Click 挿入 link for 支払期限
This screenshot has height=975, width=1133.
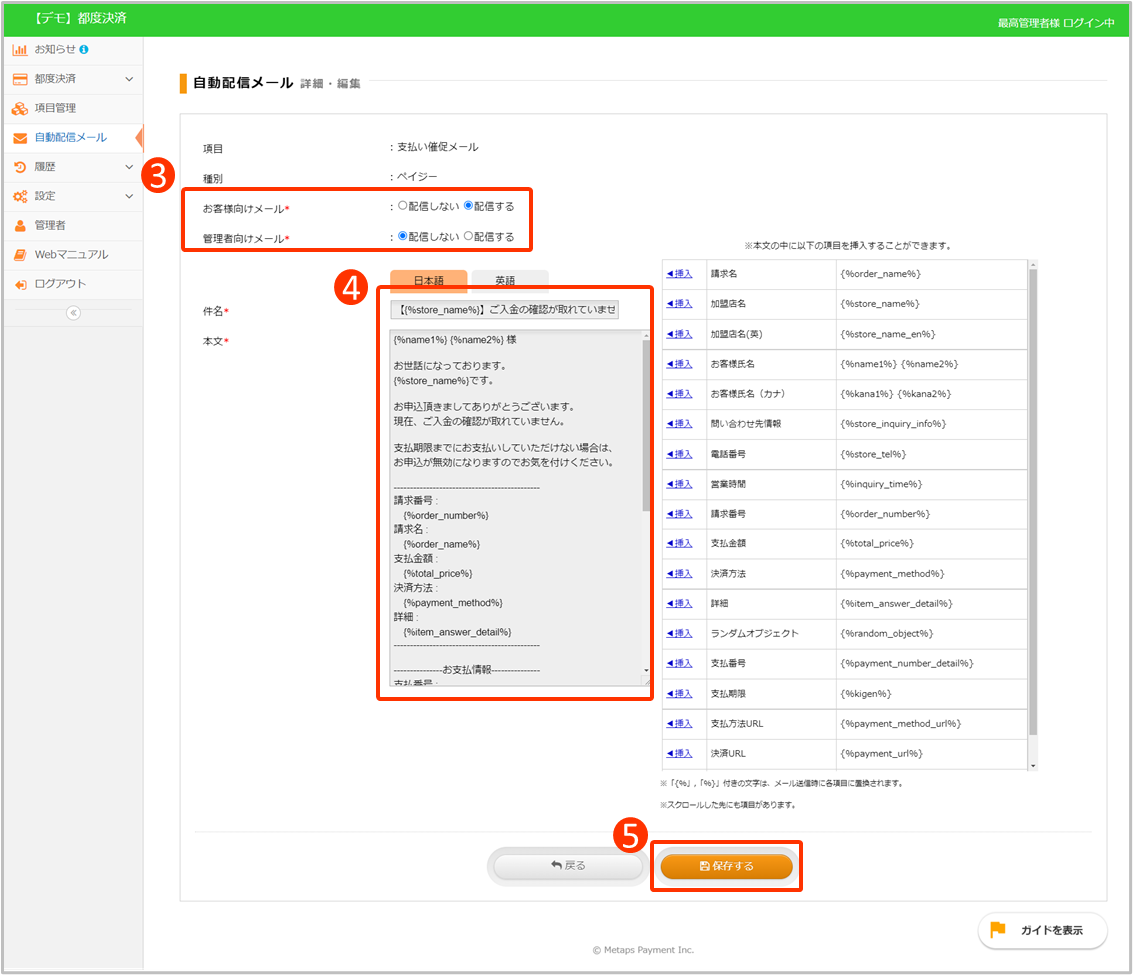coord(679,694)
